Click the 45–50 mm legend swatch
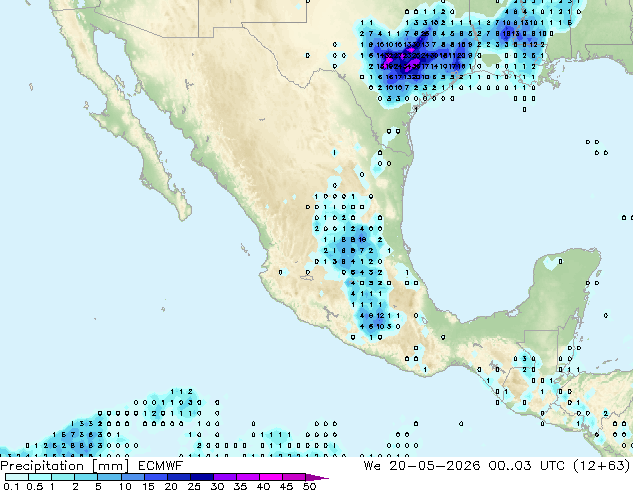The height and width of the screenshot is (490, 634). coord(294,477)
